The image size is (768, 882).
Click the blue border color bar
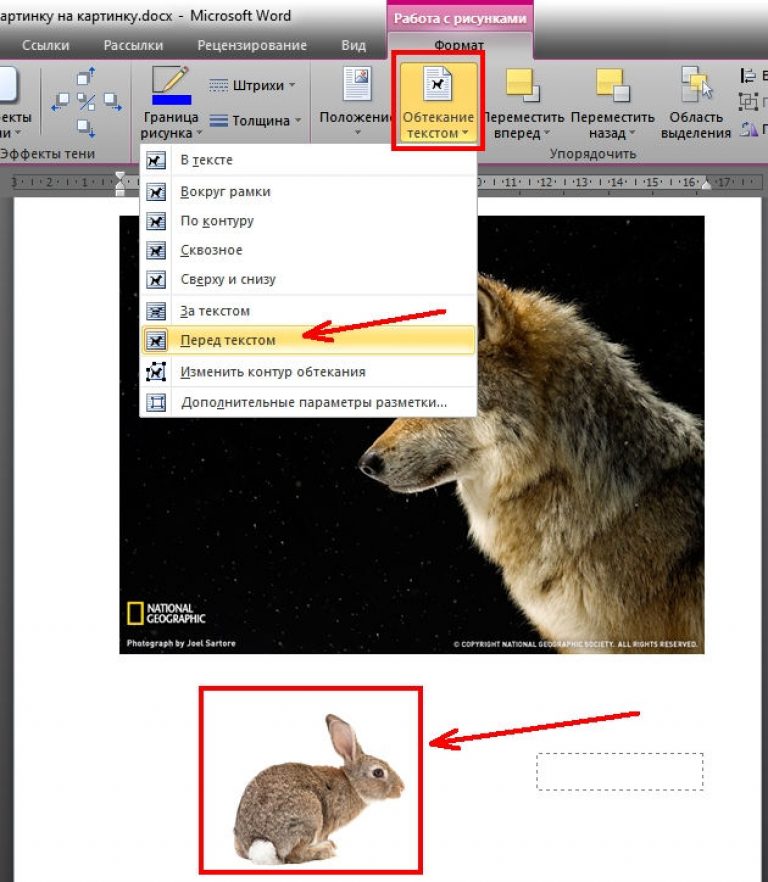[172, 100]
